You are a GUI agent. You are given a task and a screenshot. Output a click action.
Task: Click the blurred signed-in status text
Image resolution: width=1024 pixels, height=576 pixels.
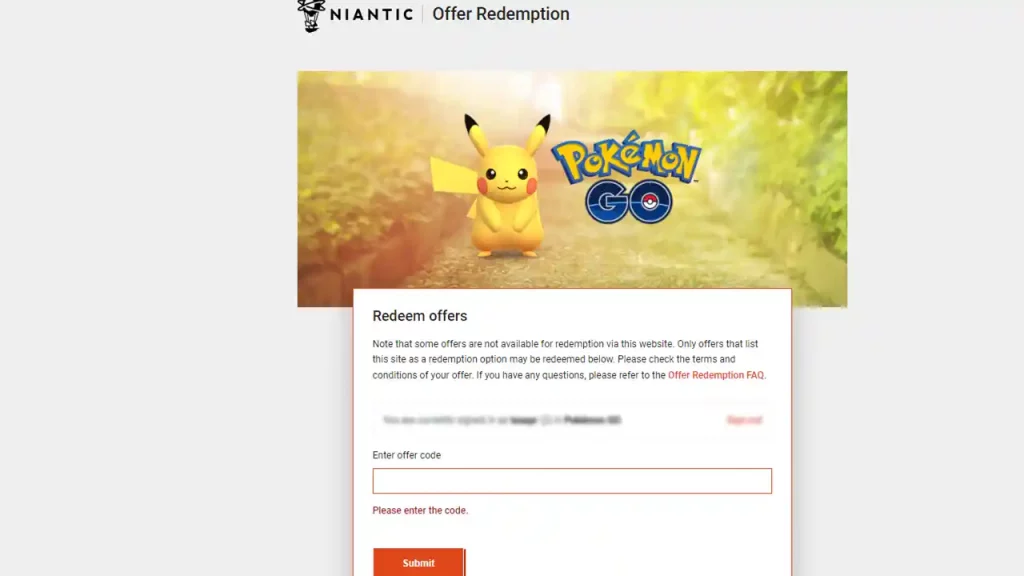[502, 420]
